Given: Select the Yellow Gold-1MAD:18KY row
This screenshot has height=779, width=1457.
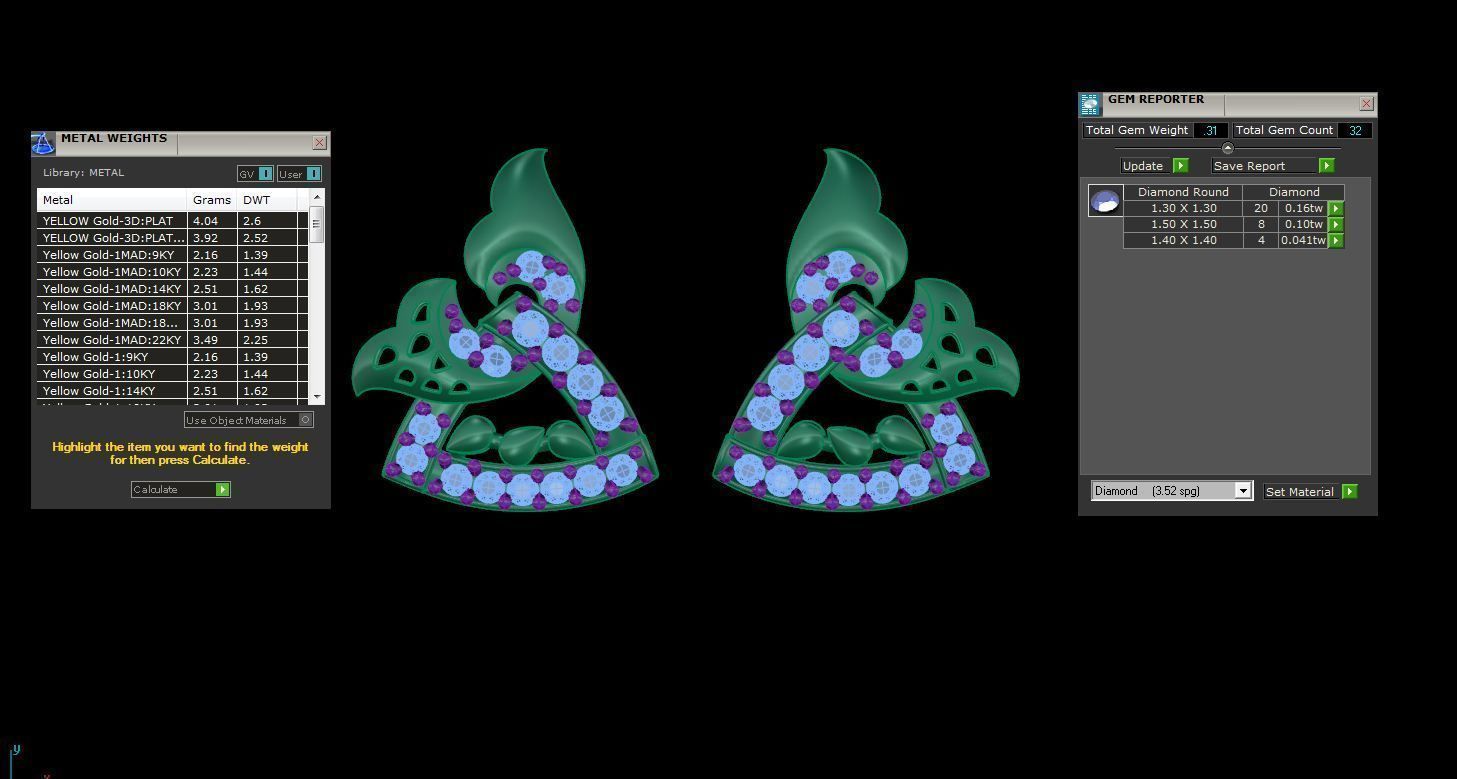Looking at the screenshot, I should pyautogui.click(x=173, y=306).
